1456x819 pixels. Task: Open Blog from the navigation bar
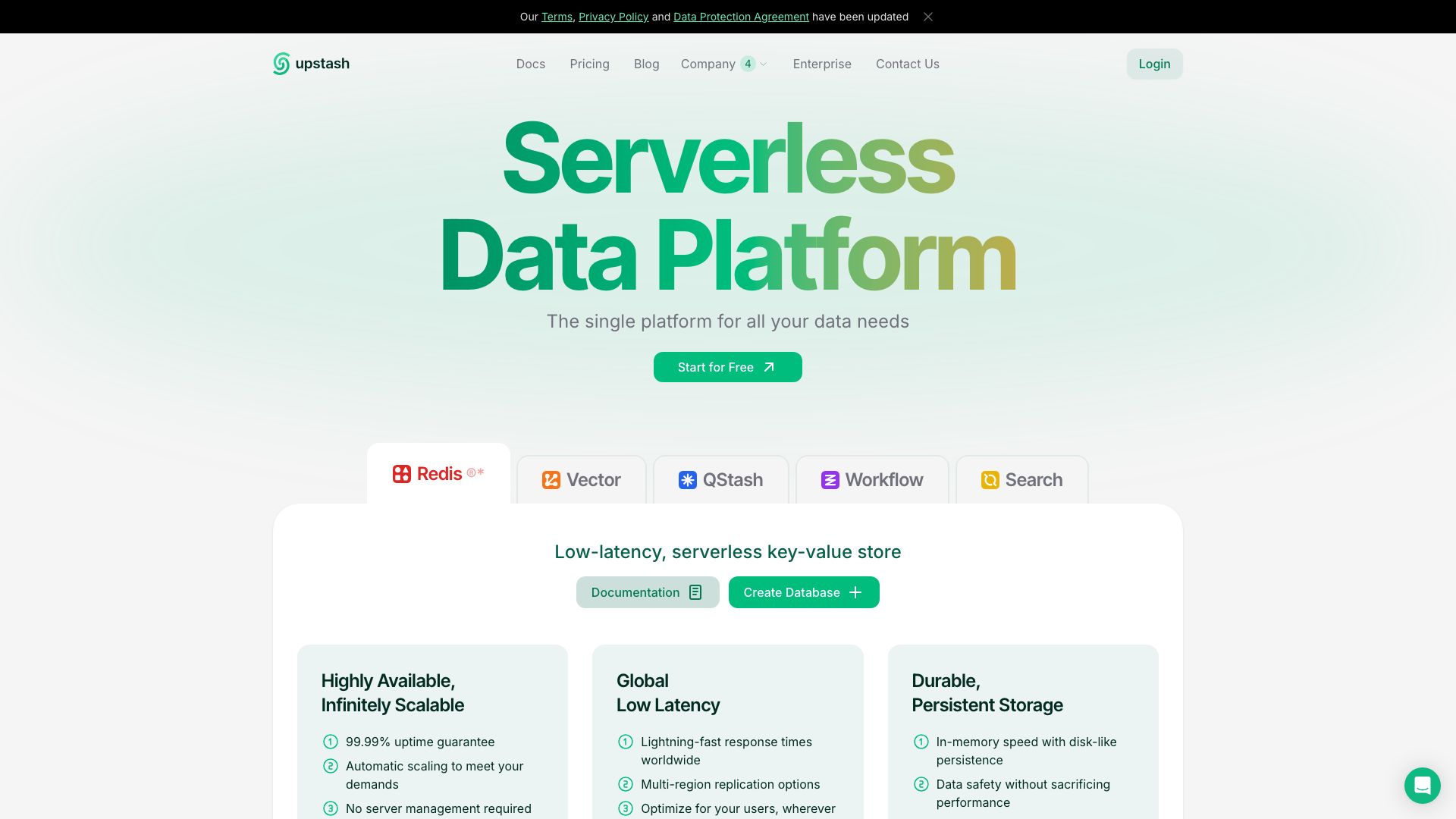point(646,64)
